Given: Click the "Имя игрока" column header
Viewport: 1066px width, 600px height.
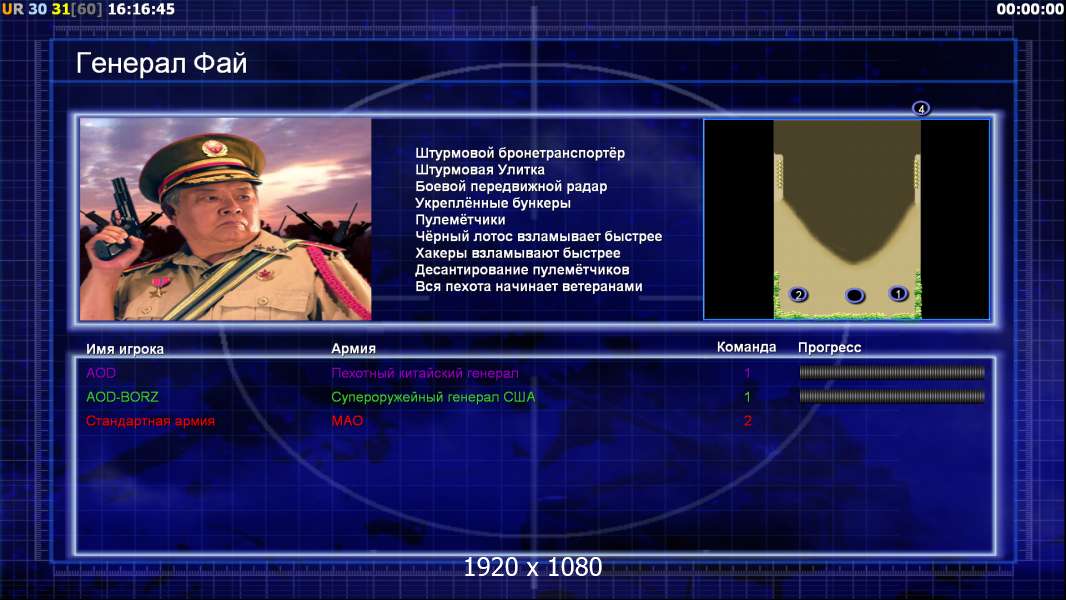Looking at the screenshot, I should [x=124, y=349].
